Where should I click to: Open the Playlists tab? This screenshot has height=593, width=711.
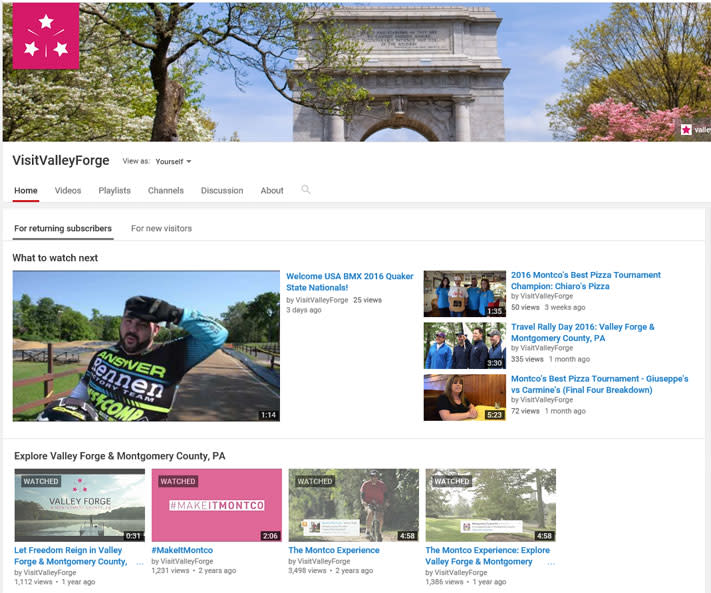[115, 190]
